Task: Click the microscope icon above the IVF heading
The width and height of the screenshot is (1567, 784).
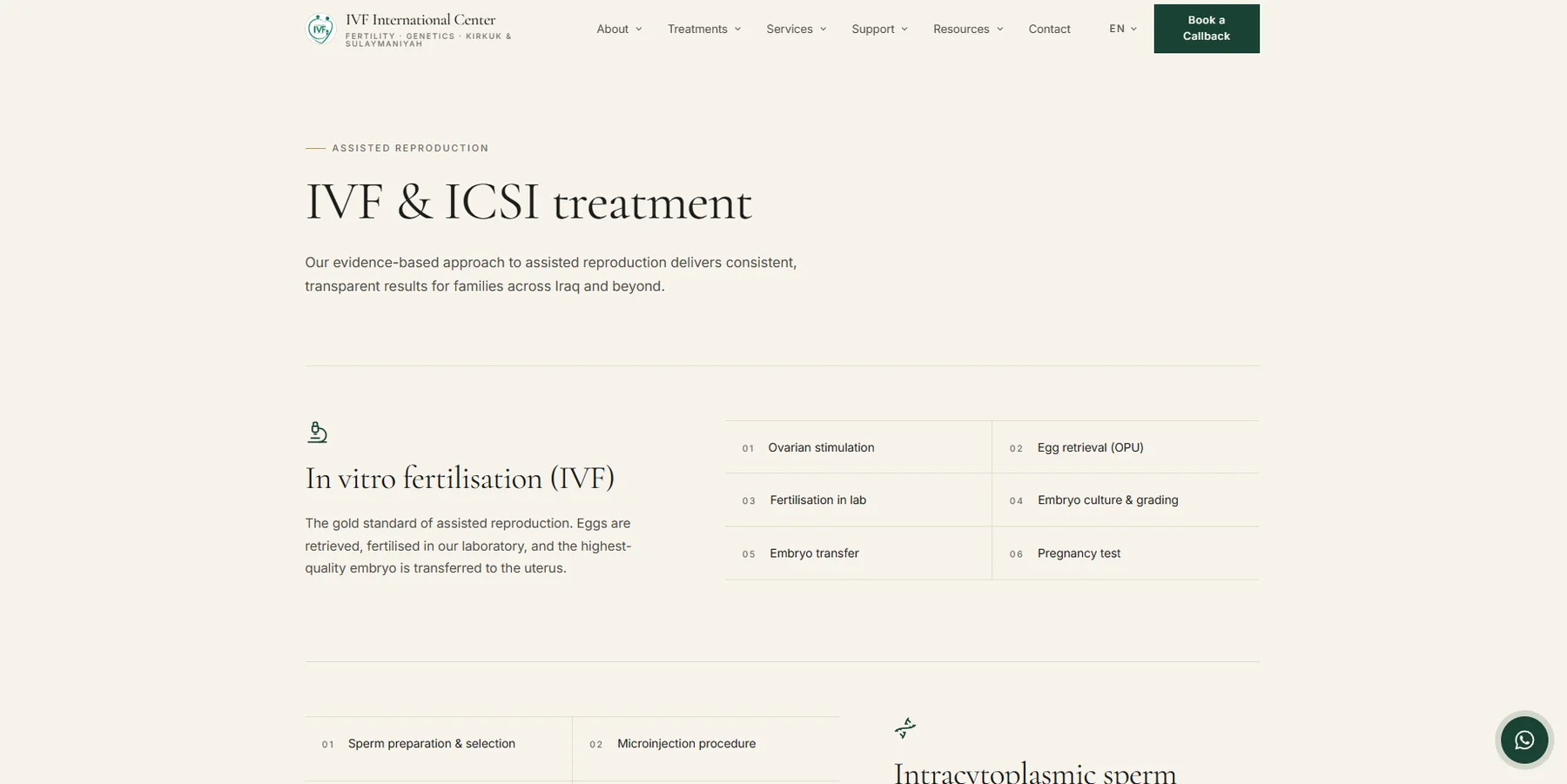Action: pos(317,432)
